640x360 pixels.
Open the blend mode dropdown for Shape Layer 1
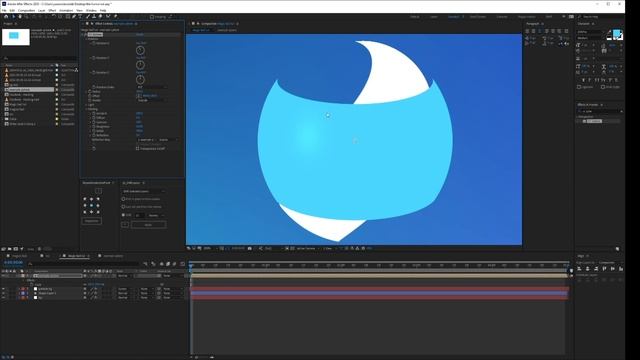[x=124, y=293]
